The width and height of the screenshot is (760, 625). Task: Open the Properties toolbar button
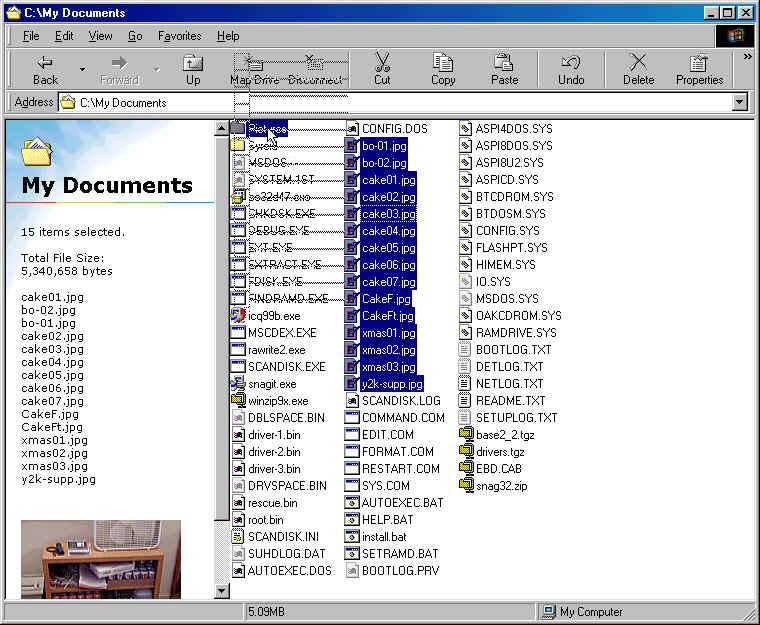tap(699, 69)
